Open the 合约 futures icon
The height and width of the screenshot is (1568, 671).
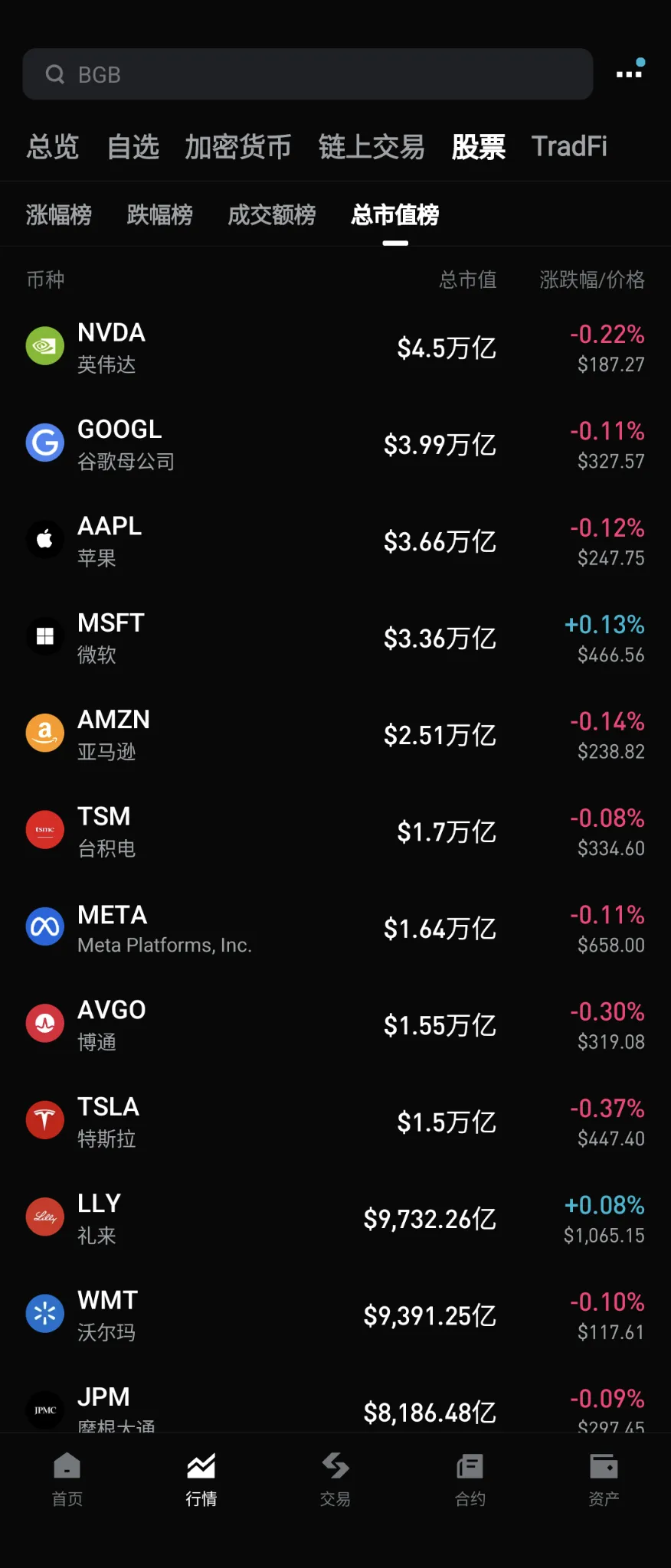click(470, 1466)
